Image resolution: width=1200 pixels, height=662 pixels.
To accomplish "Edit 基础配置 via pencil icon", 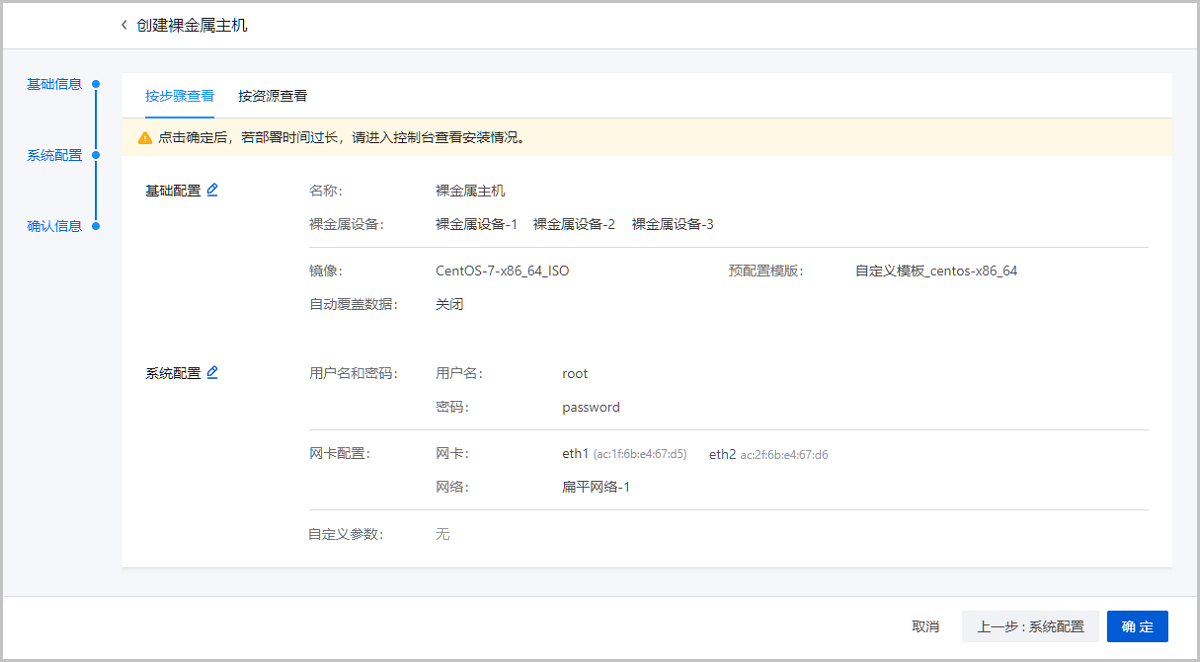I will tap(212, 190).
